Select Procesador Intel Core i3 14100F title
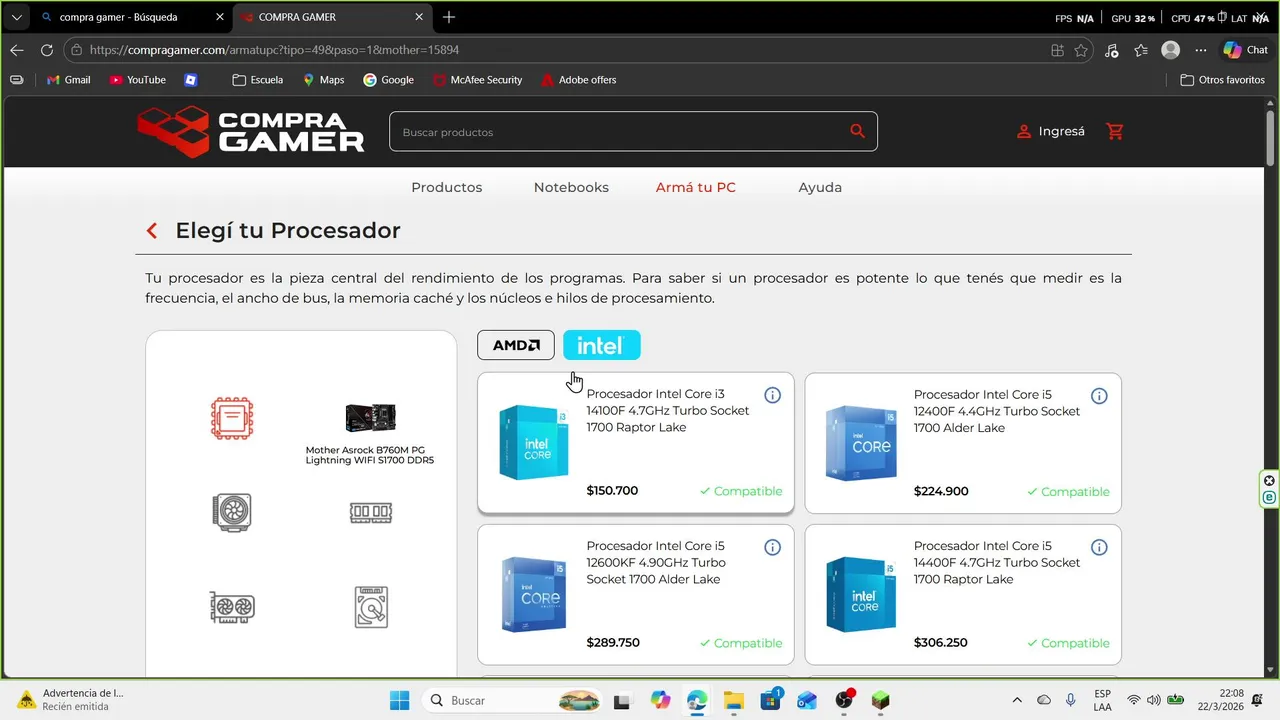 coord(668,411)
